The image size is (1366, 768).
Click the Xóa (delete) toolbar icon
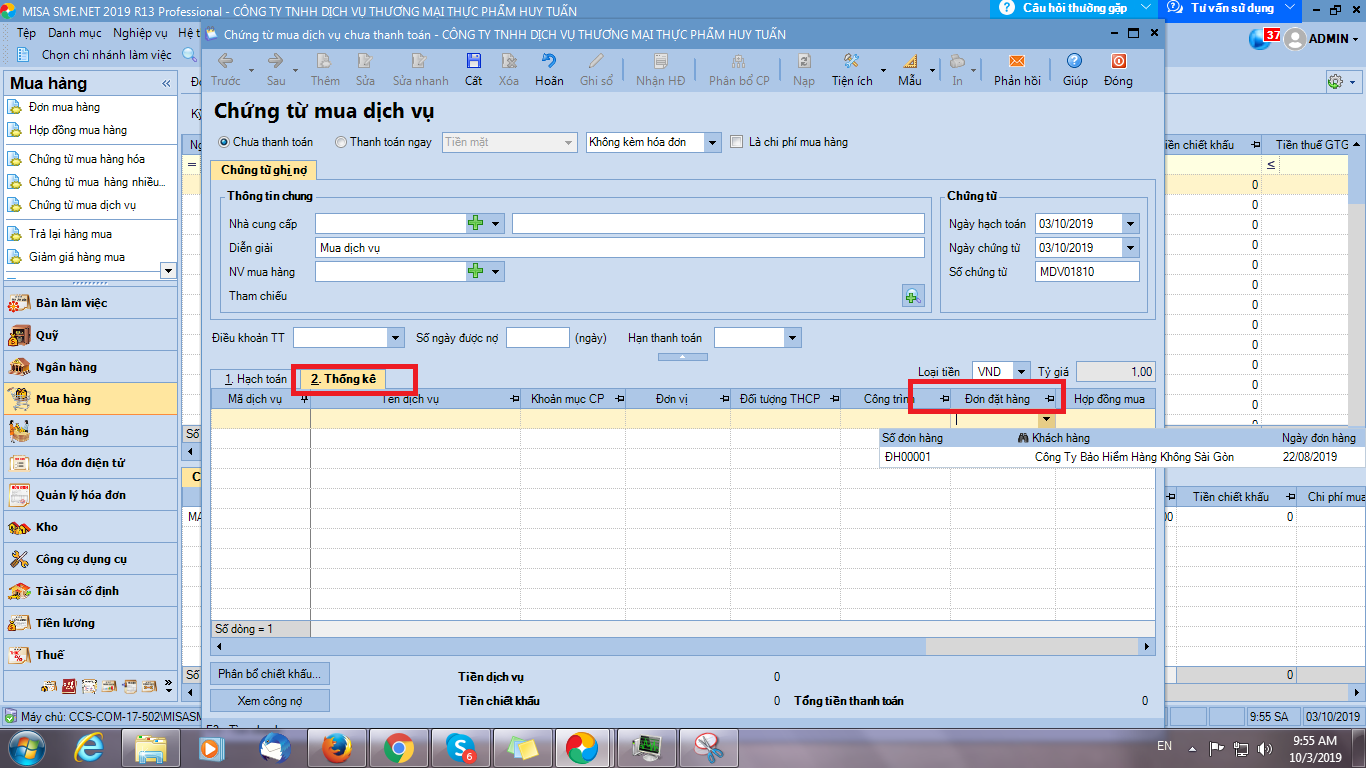coord(509,61)
